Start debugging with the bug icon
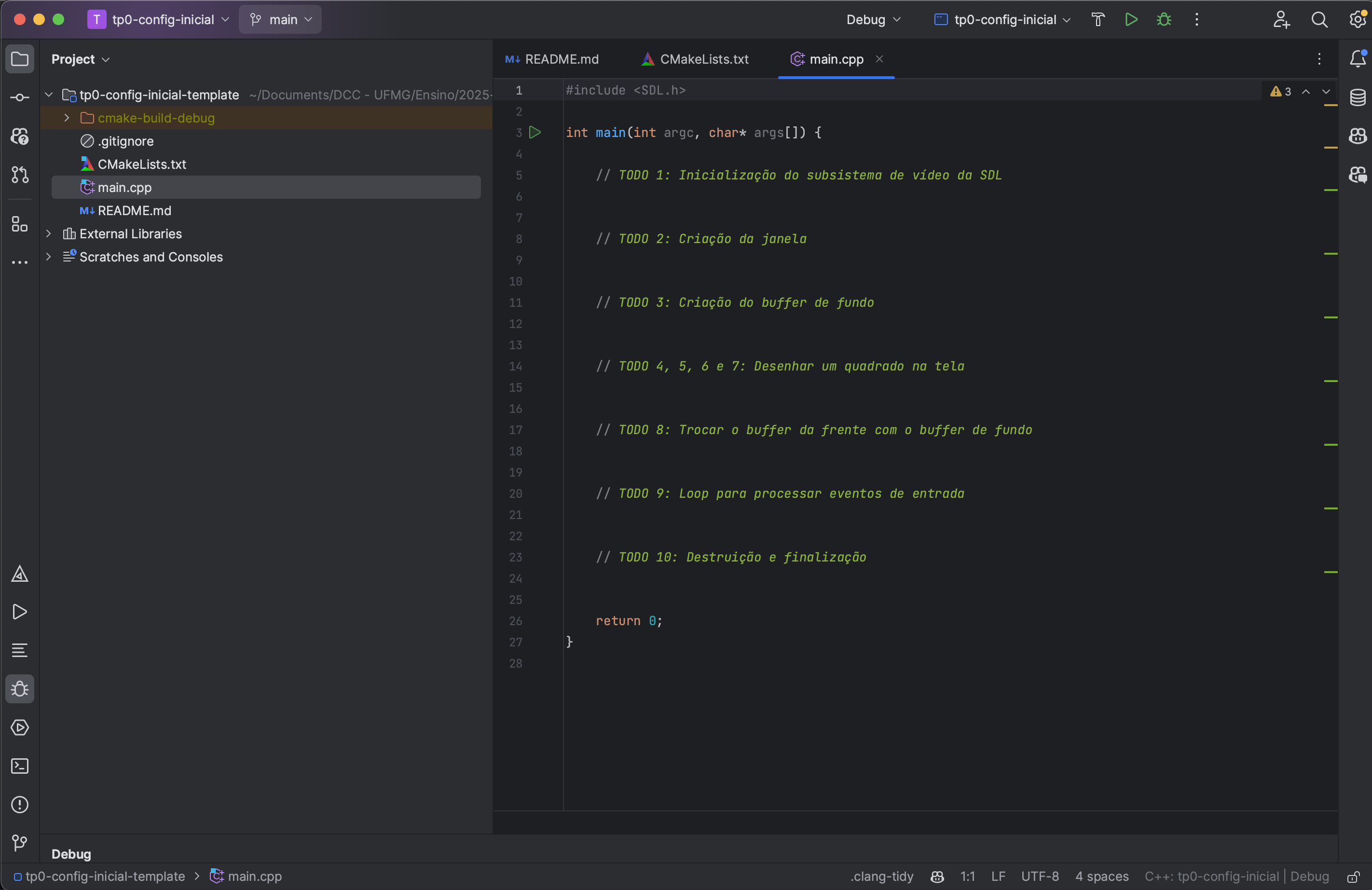This screenshot has height=890, width=1372. pyautogui.click(x=1163, y=20)
